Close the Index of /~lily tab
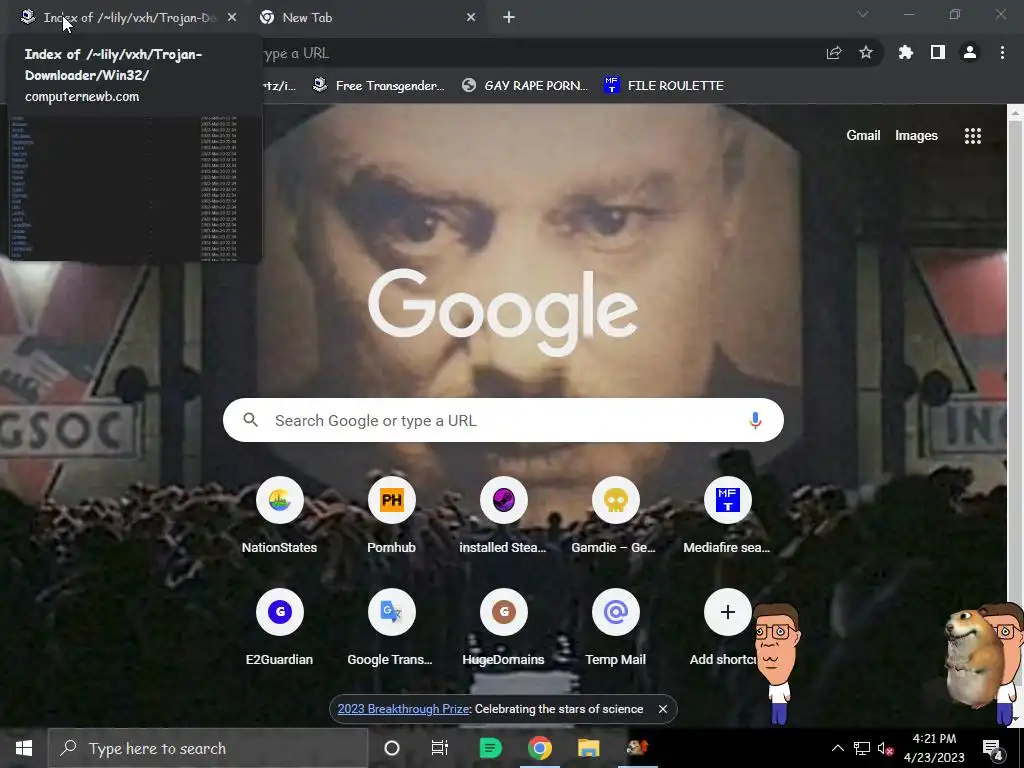The width and height of the screenshot is (1024, 768). click(x=232, y=18)
